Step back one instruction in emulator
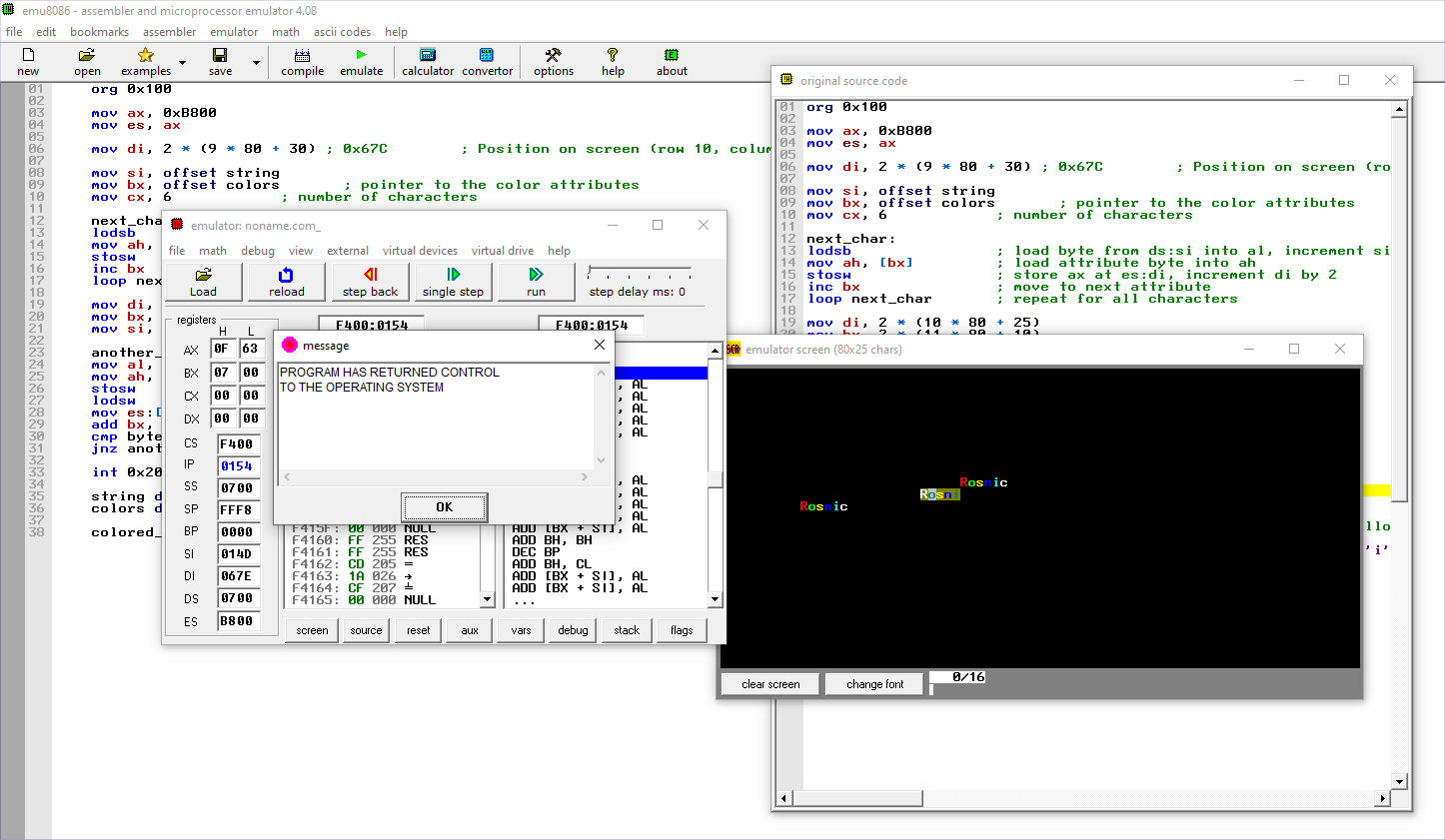Image resolution: width=1445 pixels, height=840 pixels. tap(370, 282)
